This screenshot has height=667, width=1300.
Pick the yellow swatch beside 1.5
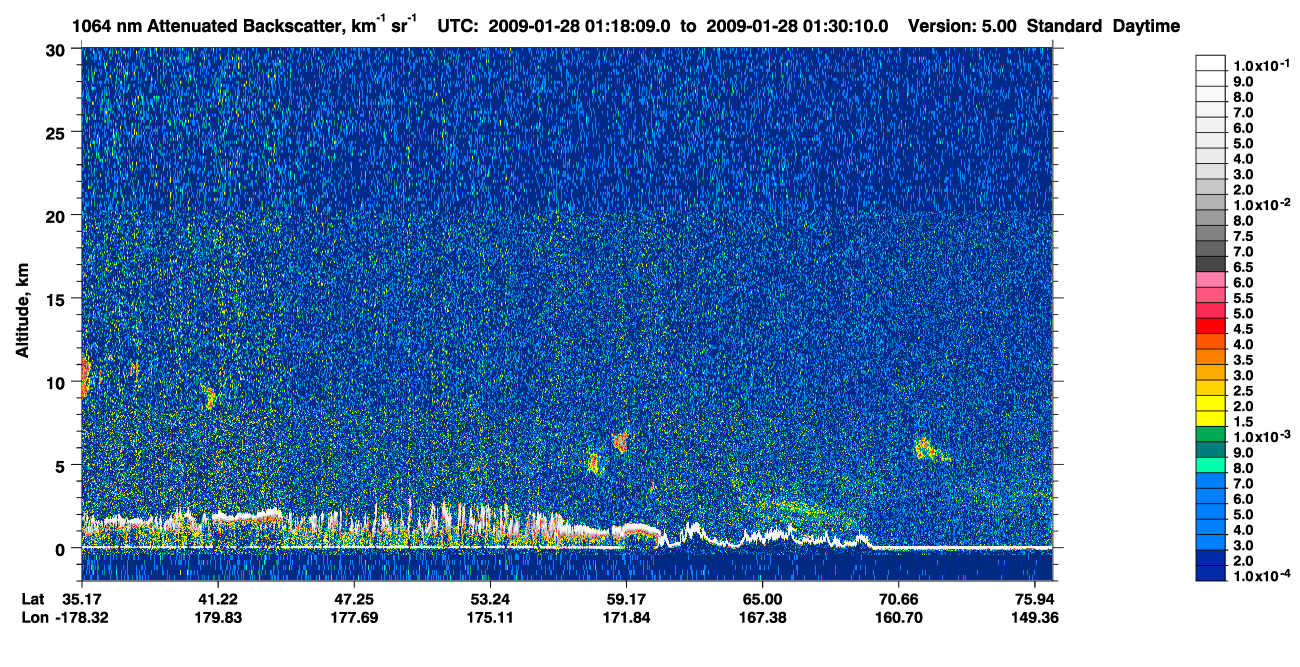tap(1211, 418)
